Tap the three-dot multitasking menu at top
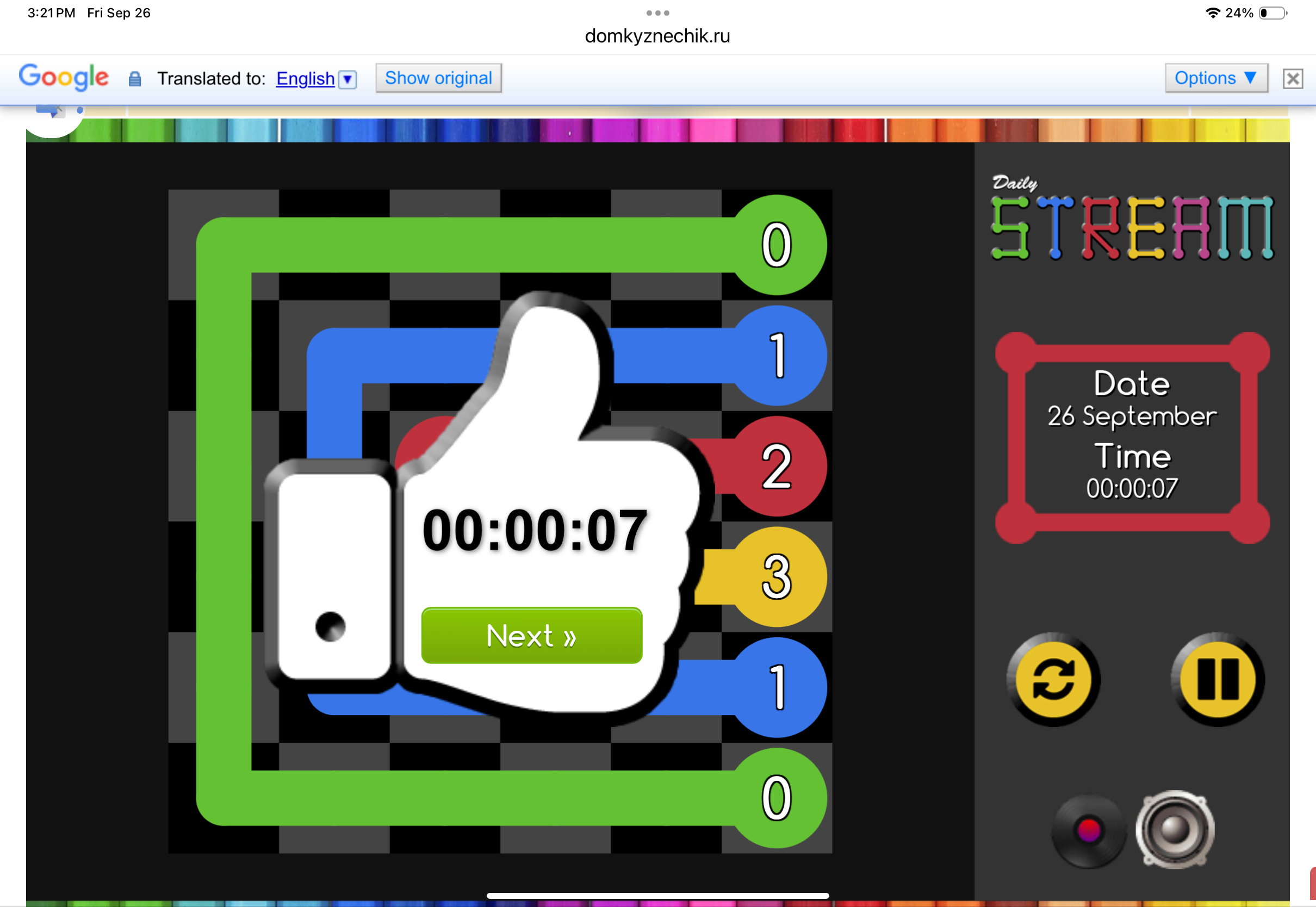Screen dimensions: 1316x907 (x=657, y=13)
